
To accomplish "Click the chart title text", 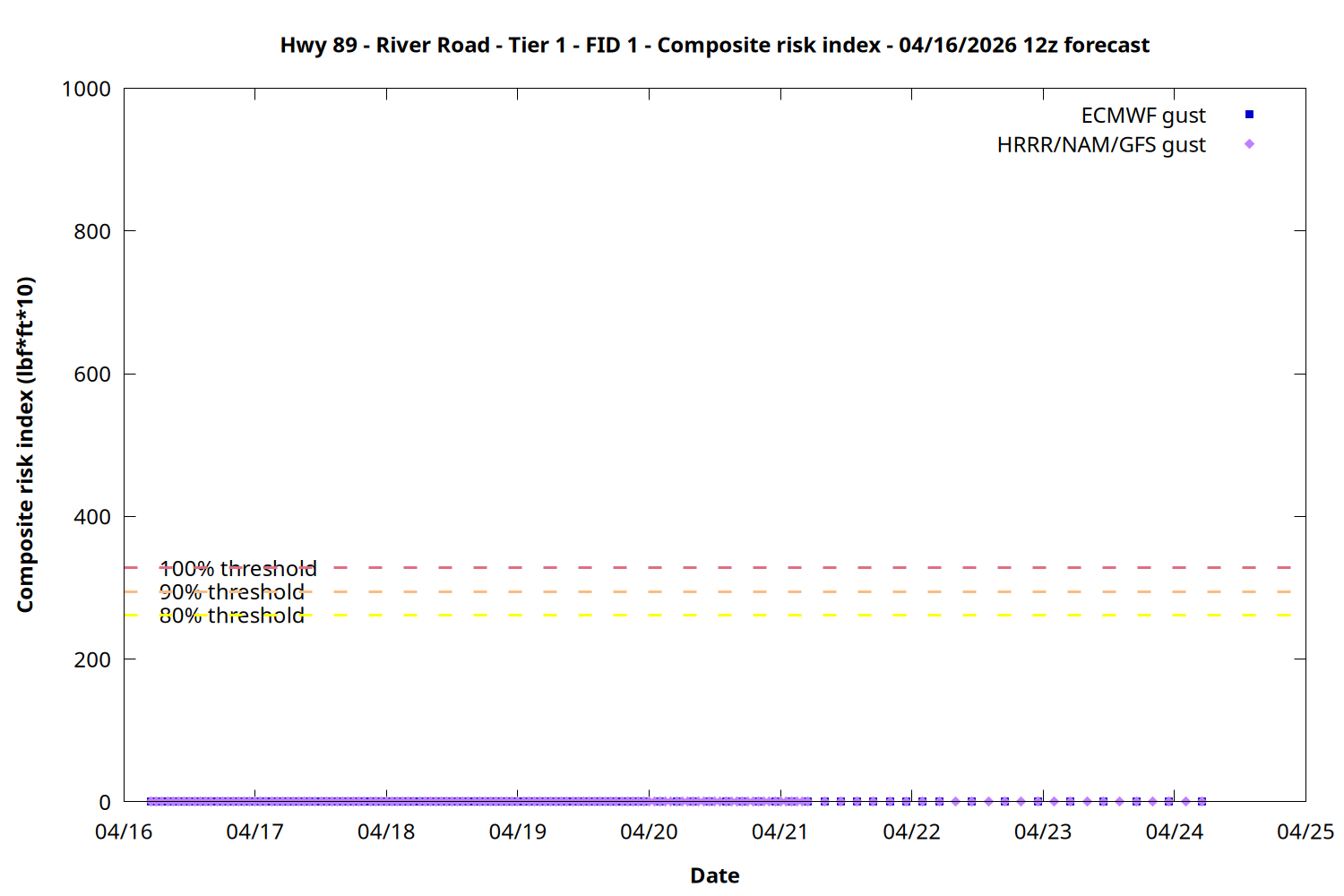I will [x=714, y=45].
